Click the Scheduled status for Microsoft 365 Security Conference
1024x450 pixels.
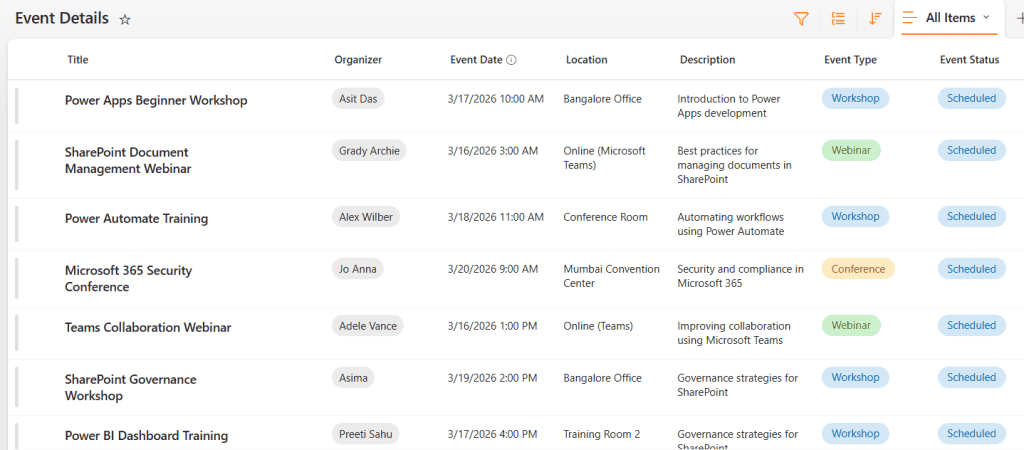coord(972,269)
